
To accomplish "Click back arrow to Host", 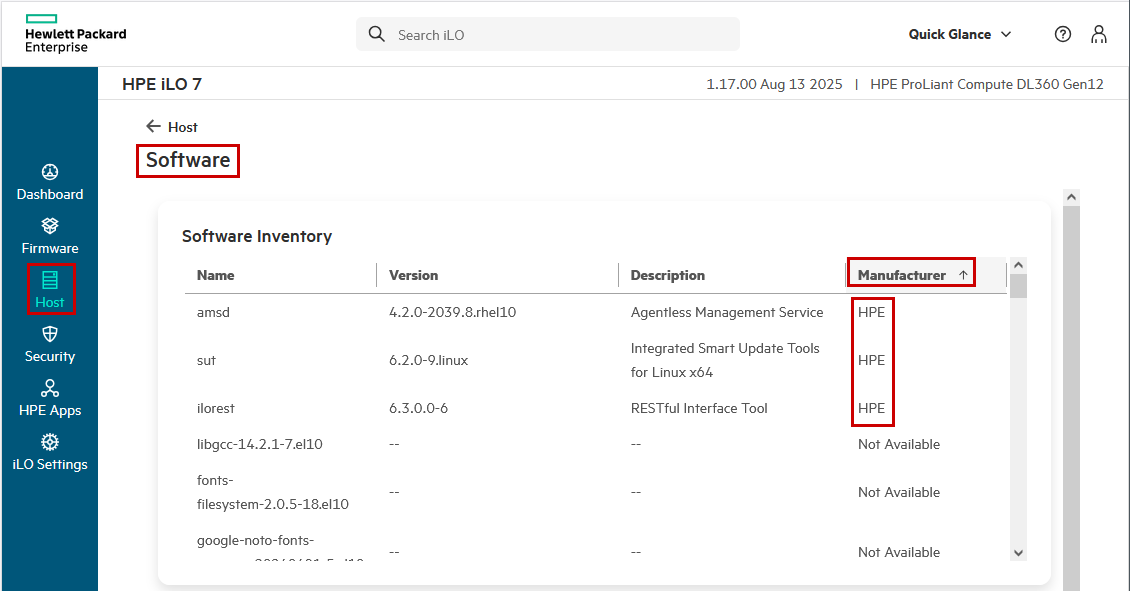I will click(x=153, y=127).
